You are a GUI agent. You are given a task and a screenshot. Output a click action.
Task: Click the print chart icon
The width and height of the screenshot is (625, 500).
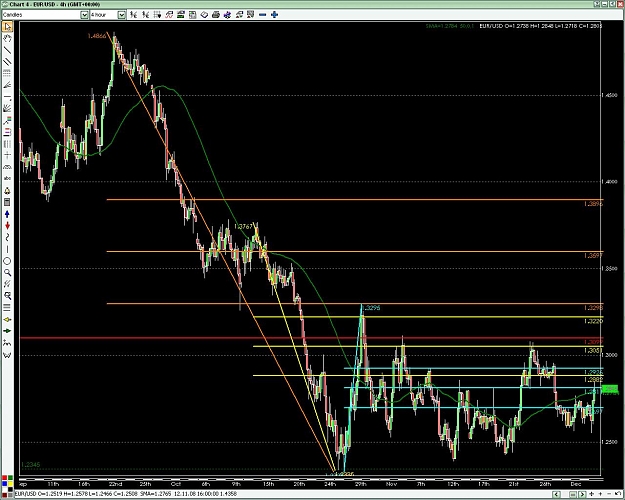tap(216, 15)
